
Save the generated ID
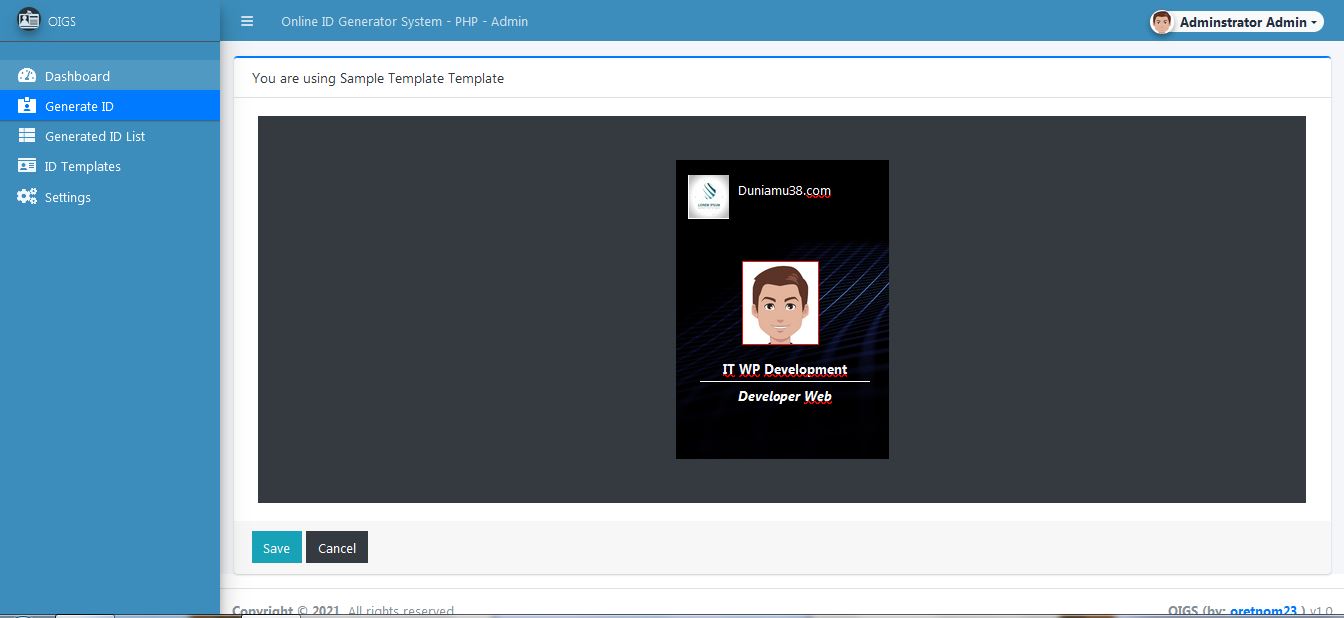pyautogui.click(x=276, y=547)
